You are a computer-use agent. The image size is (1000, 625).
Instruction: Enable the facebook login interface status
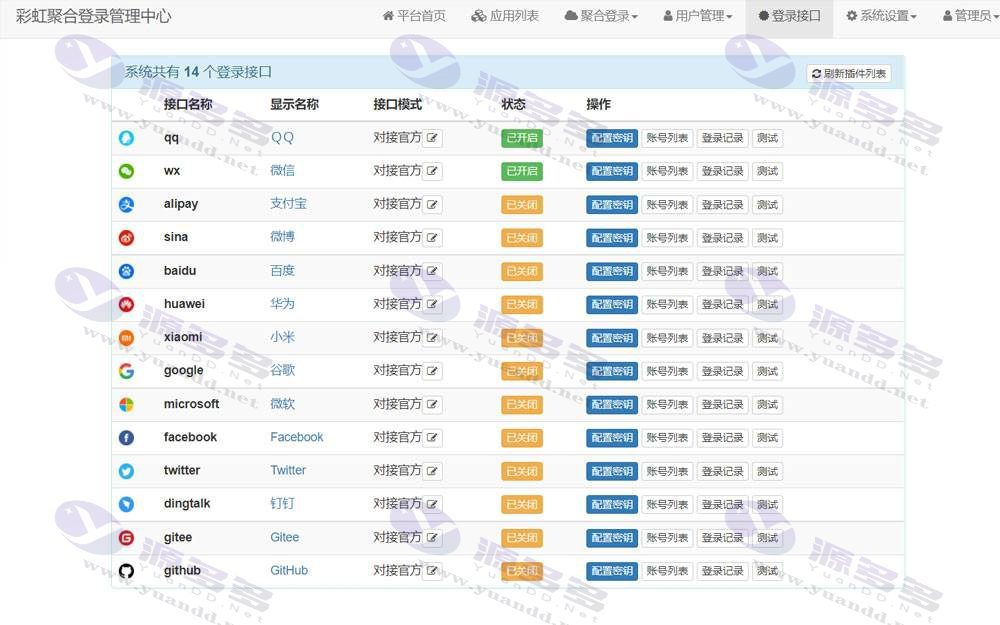pos(522,438)
